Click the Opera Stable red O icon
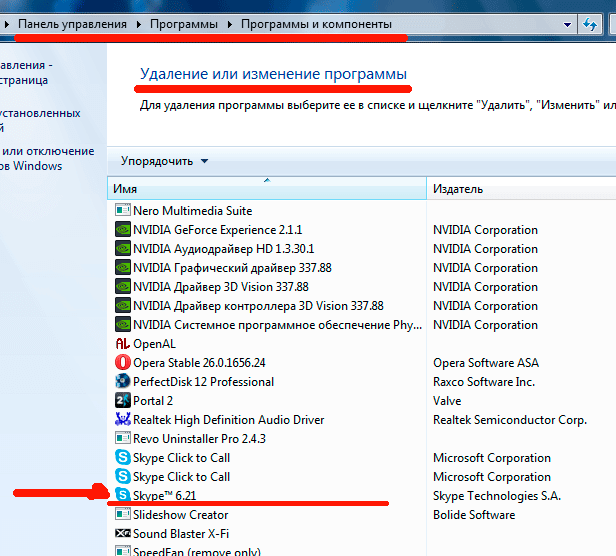 (123, 362)
